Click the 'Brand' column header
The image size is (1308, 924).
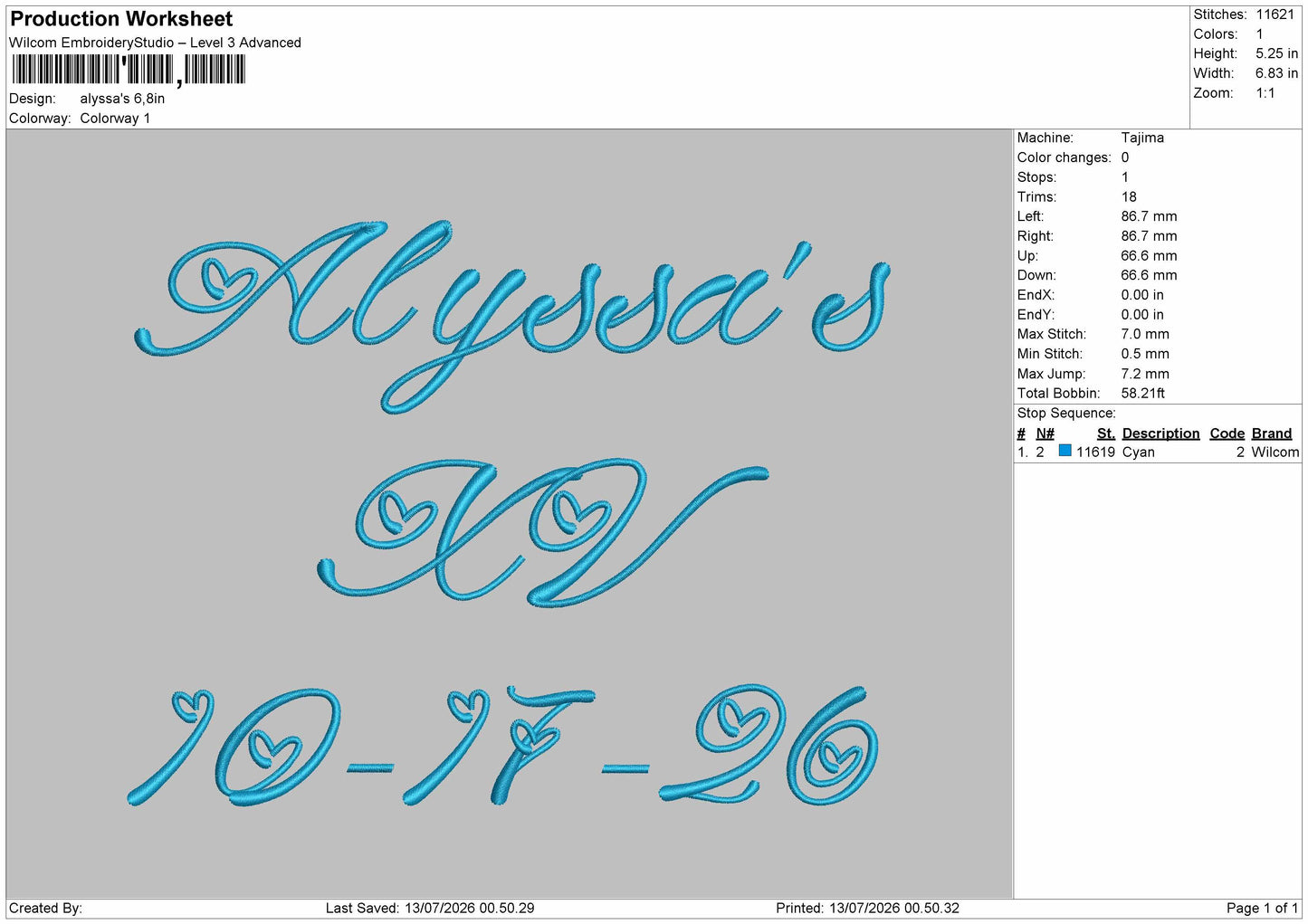pos(1272,433)
